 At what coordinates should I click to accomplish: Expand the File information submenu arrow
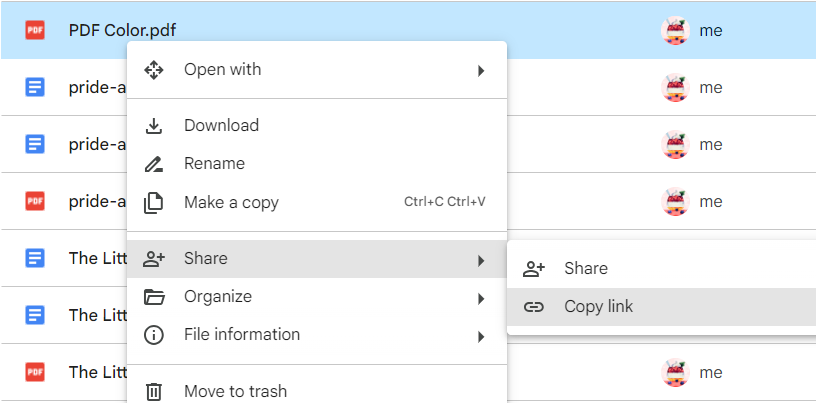(x=481, y=336)
